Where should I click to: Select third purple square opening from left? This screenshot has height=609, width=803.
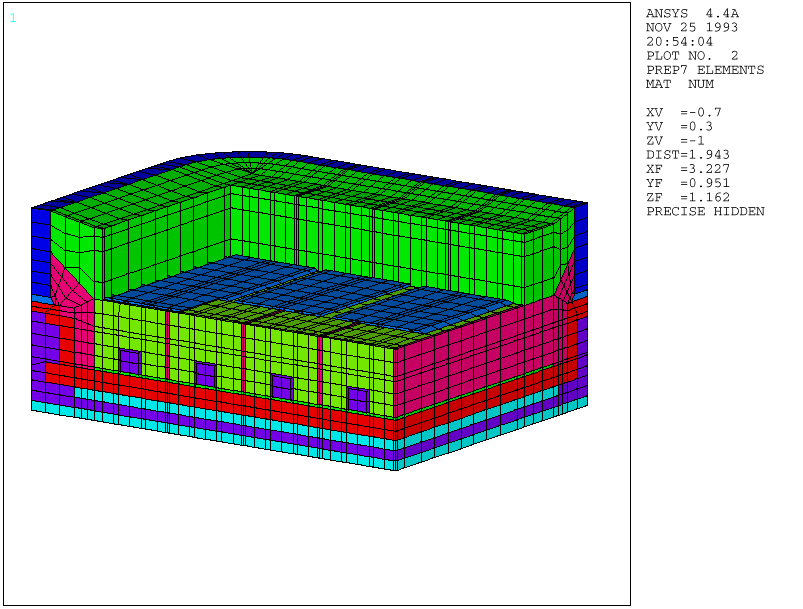tap(282, 386)
